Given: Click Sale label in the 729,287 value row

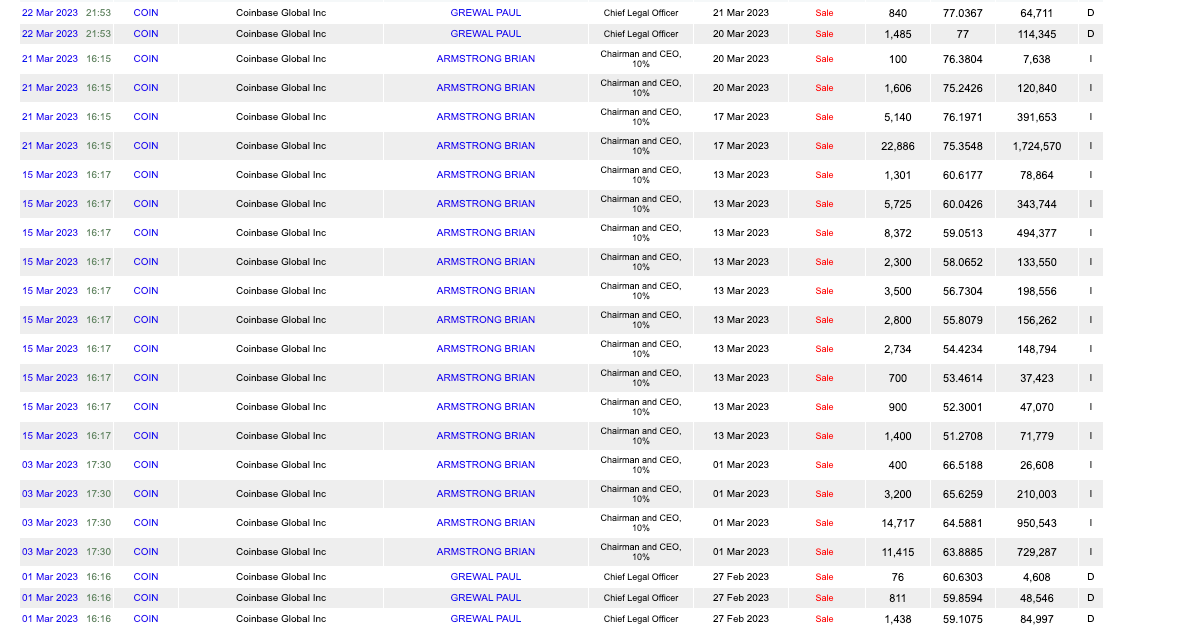Looking at the screenshot, I should (824, 552).
